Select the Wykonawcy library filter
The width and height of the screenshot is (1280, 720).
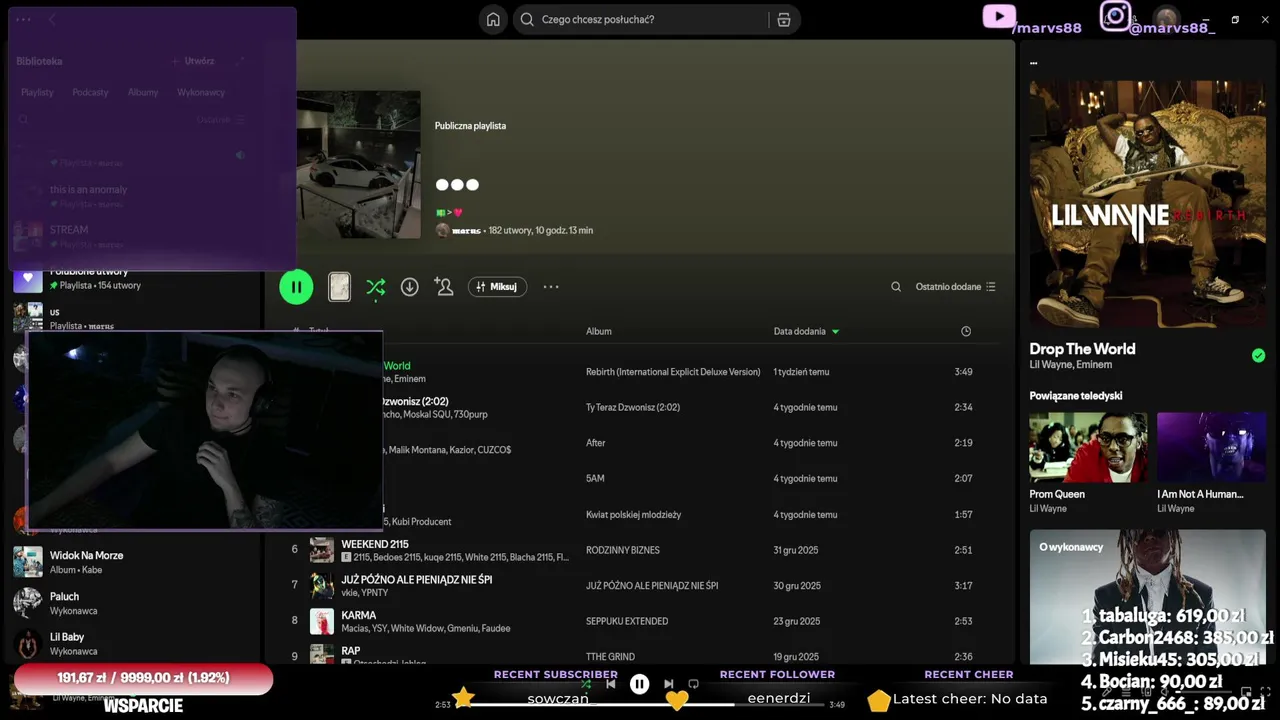(x=201, y=92)
